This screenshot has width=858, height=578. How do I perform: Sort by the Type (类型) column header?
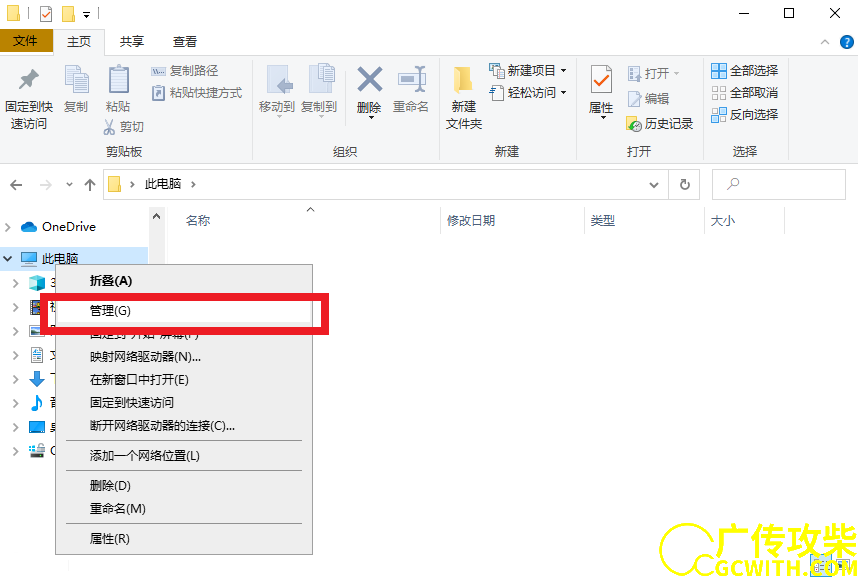tap(602, 221)
